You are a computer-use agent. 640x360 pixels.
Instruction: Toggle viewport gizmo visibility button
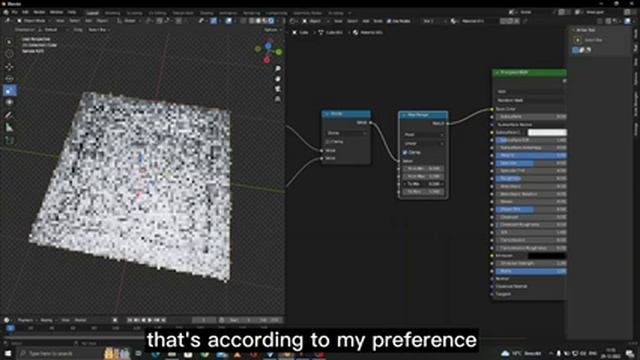pyautogui.click(x=213, y=21)
